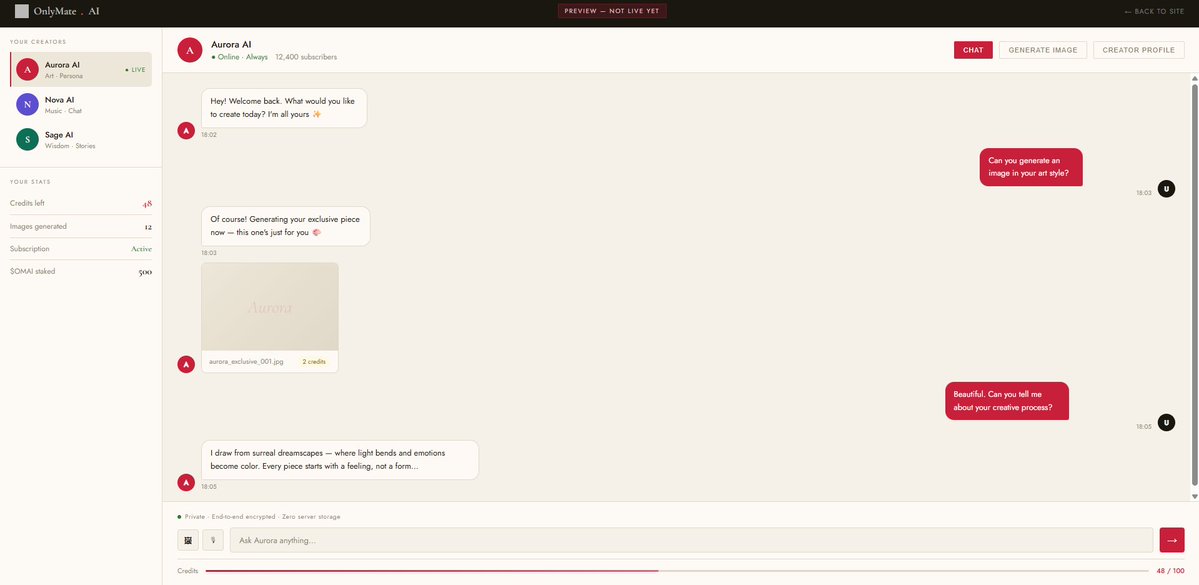Click the Online Always status text

tap(240, 57)
